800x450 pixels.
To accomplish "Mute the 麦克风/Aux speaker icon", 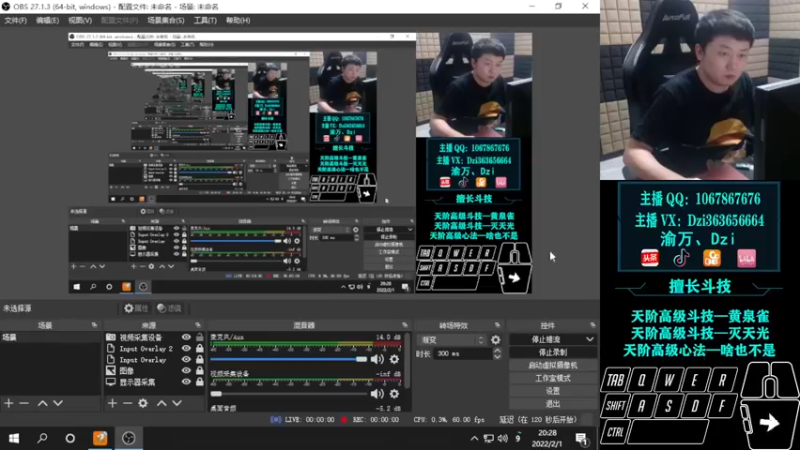I will (377, 359).
